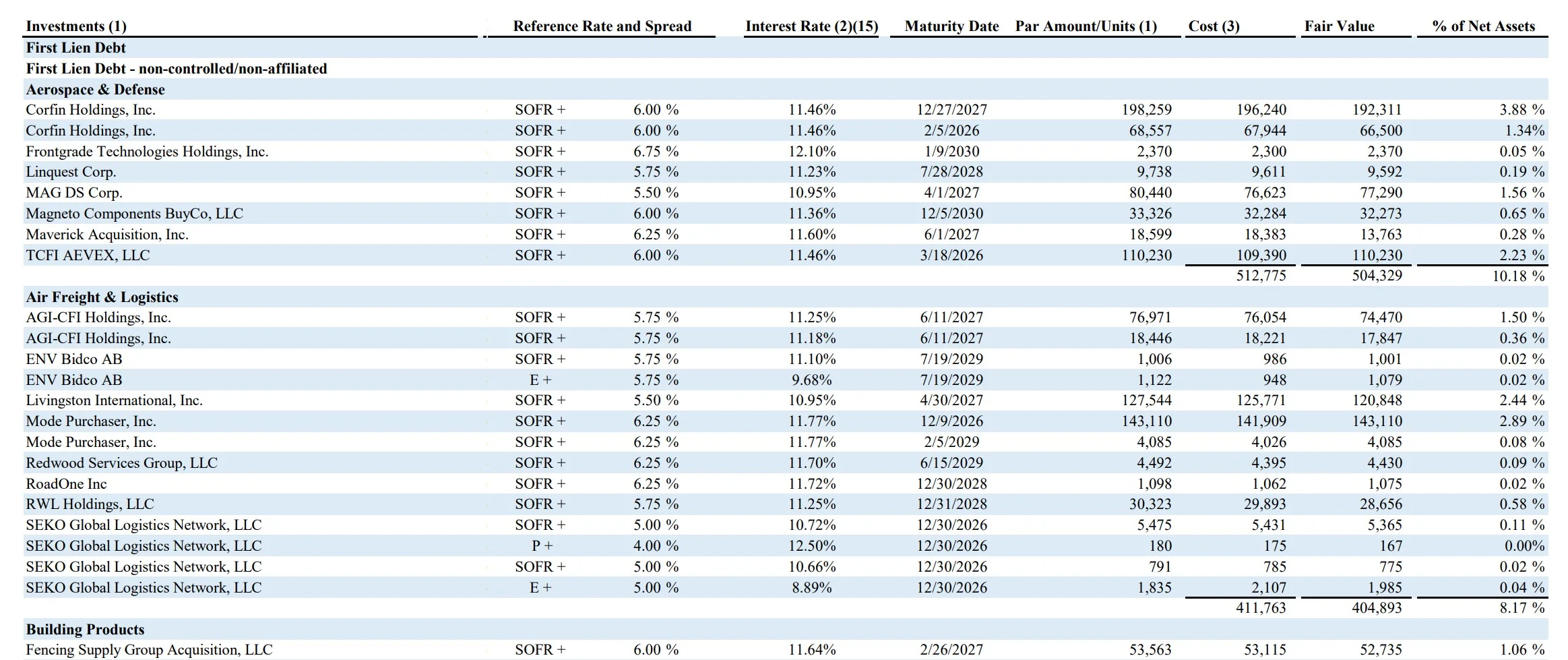This screenshot has height=660, width=1568.
Task: Select the Air Freight & Logistics heading
Action: click(102, 297)
